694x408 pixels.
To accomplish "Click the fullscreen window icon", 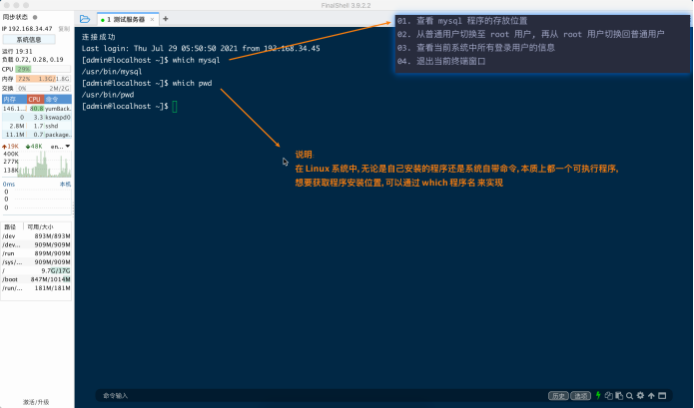I will point(662,396).
